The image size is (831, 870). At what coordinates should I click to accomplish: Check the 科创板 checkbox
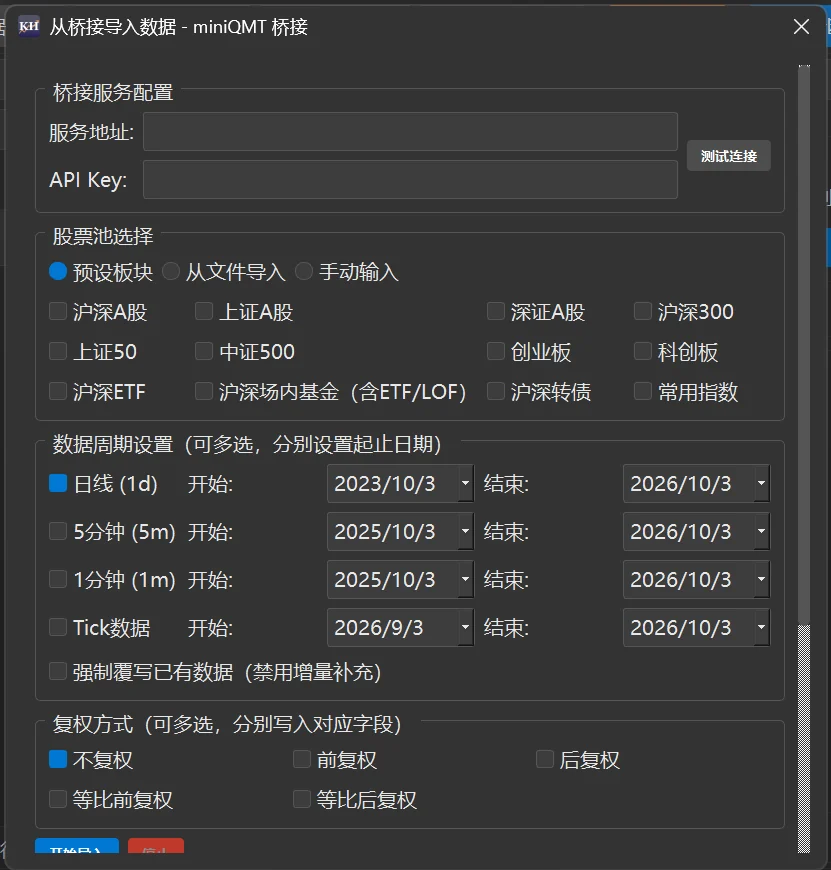[642, 351]
